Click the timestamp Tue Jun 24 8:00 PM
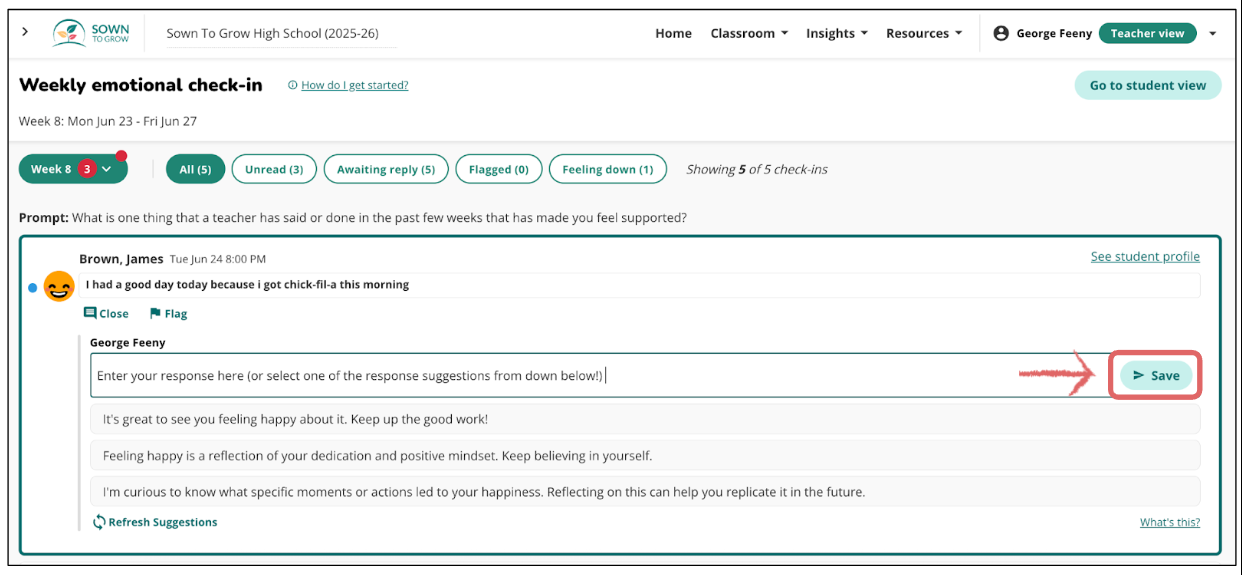 [x=218, y=259]
